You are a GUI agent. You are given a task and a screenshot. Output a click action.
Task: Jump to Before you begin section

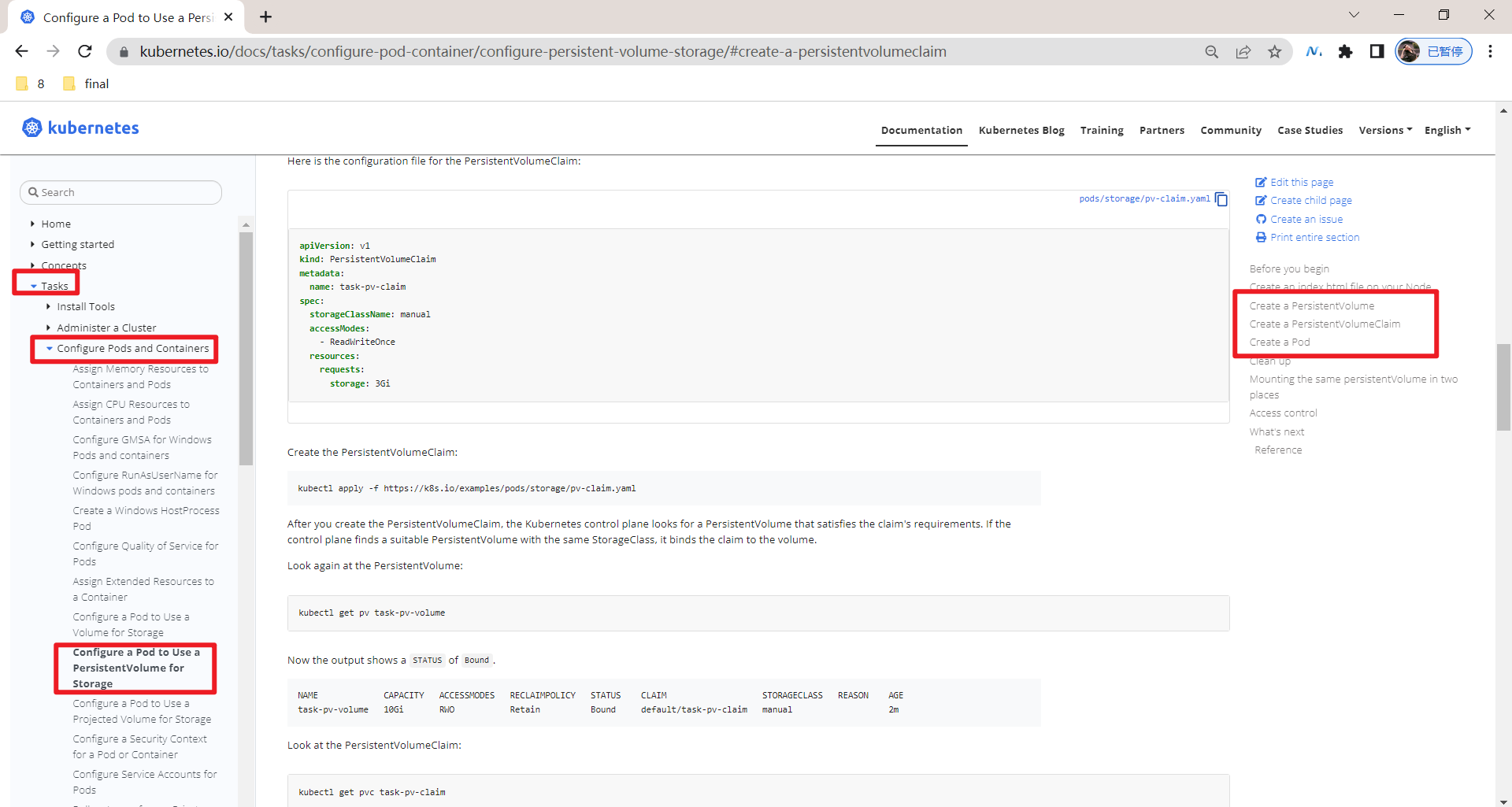coord(1289,268)
